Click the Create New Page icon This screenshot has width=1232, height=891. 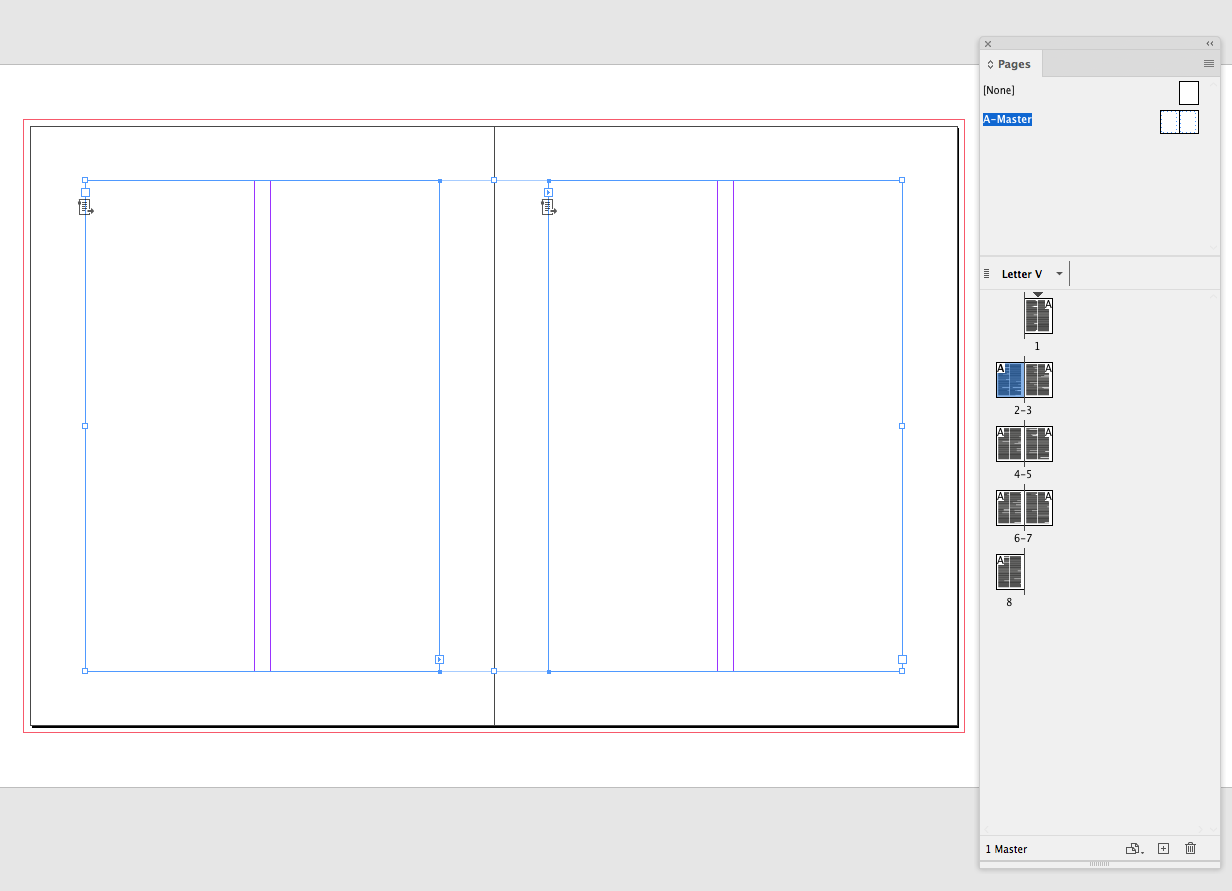1163,848
